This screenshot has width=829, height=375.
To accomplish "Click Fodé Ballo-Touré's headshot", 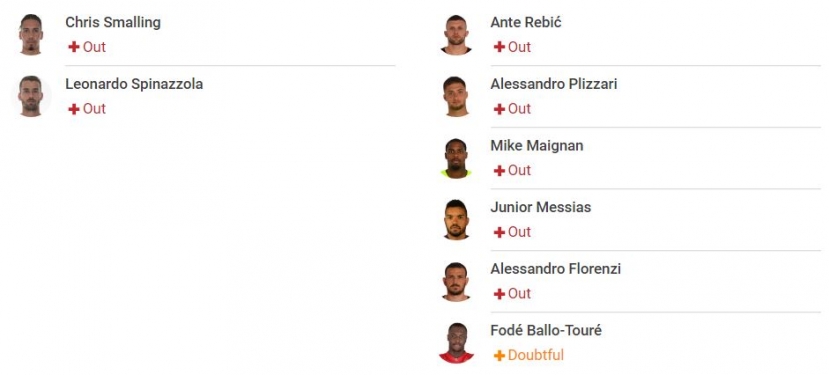I will pos(456,343).
